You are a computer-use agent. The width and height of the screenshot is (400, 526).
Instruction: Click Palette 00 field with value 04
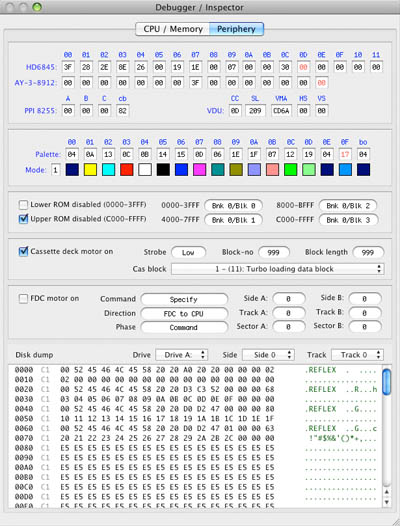71,154
